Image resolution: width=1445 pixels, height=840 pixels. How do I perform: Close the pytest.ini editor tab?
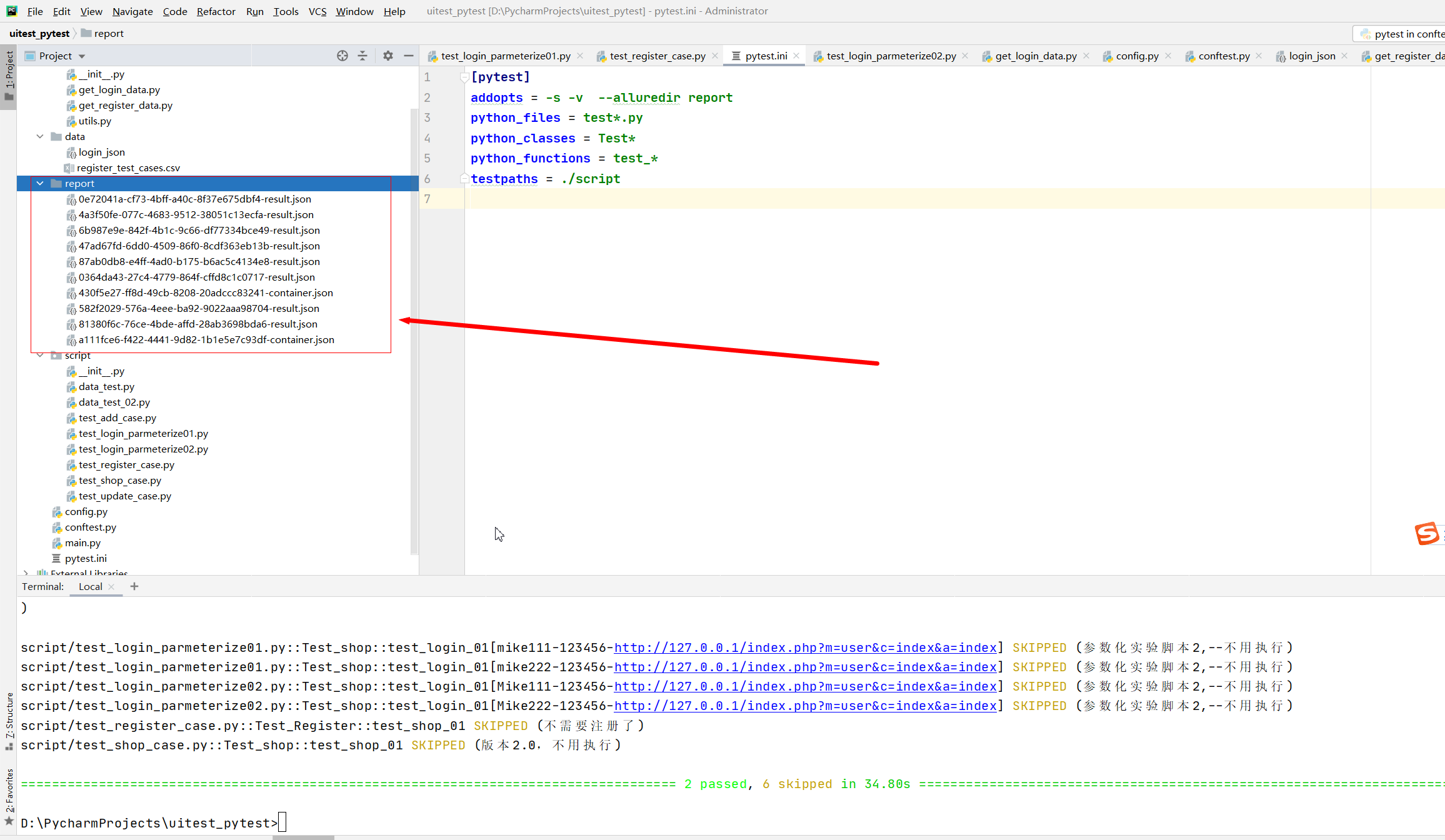[797, 56]
